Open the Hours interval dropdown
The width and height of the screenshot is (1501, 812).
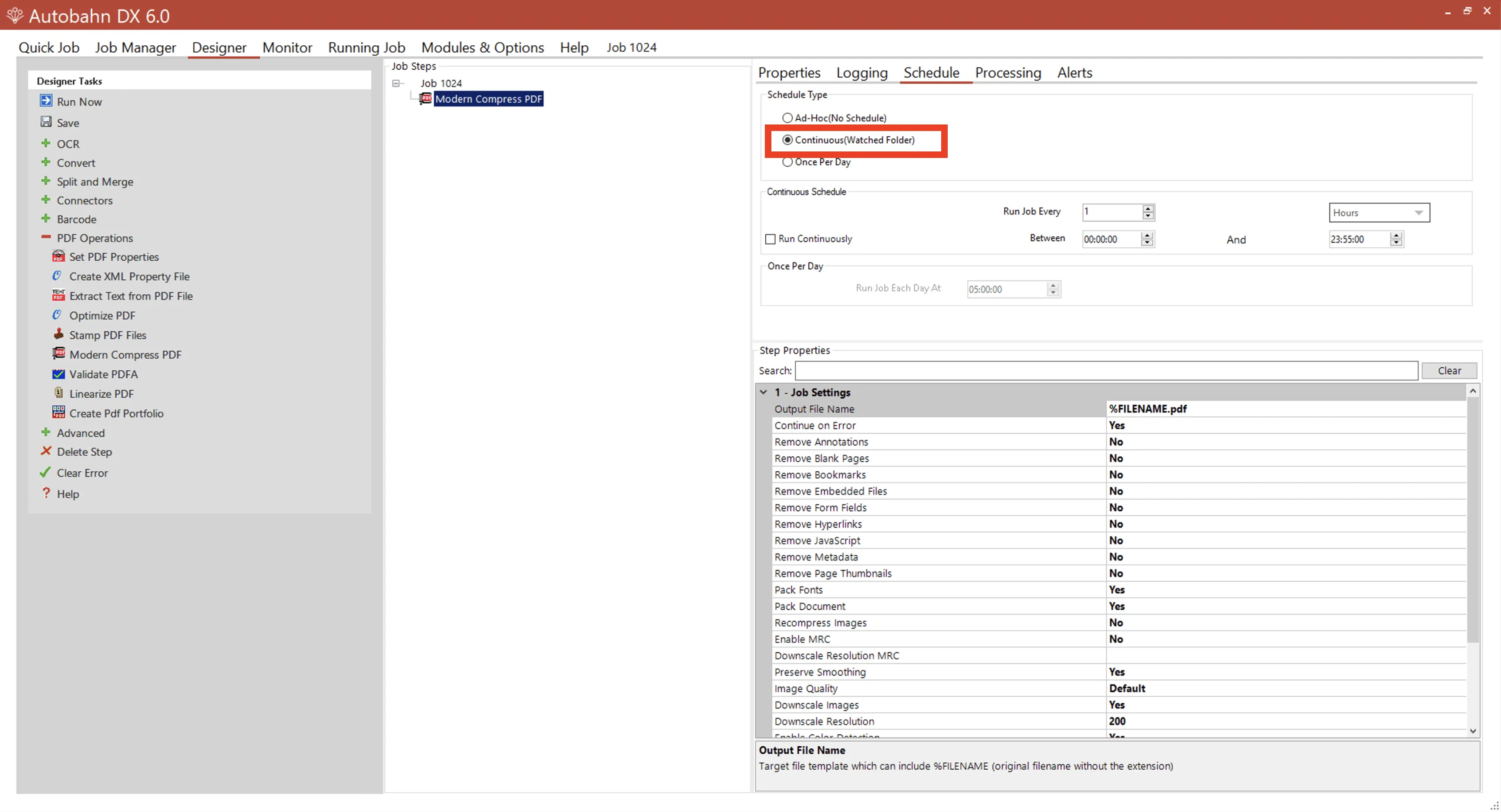click(1419, 213)
